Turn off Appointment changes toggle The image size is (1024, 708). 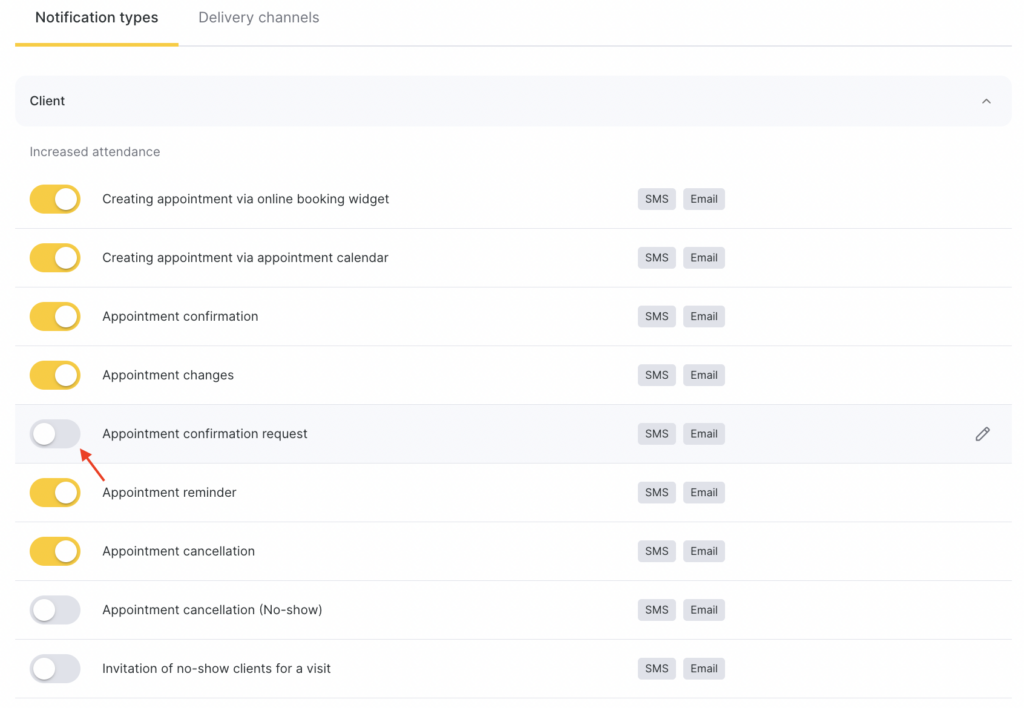pyautogui.click(x=55, y=375)
